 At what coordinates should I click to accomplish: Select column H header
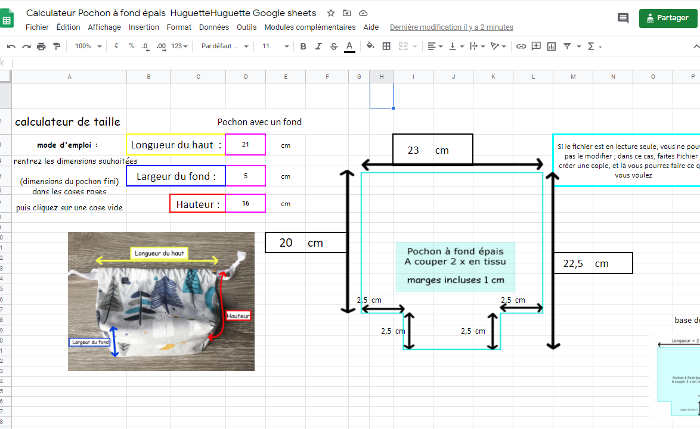pyautogui.click(x=381, y=77)
